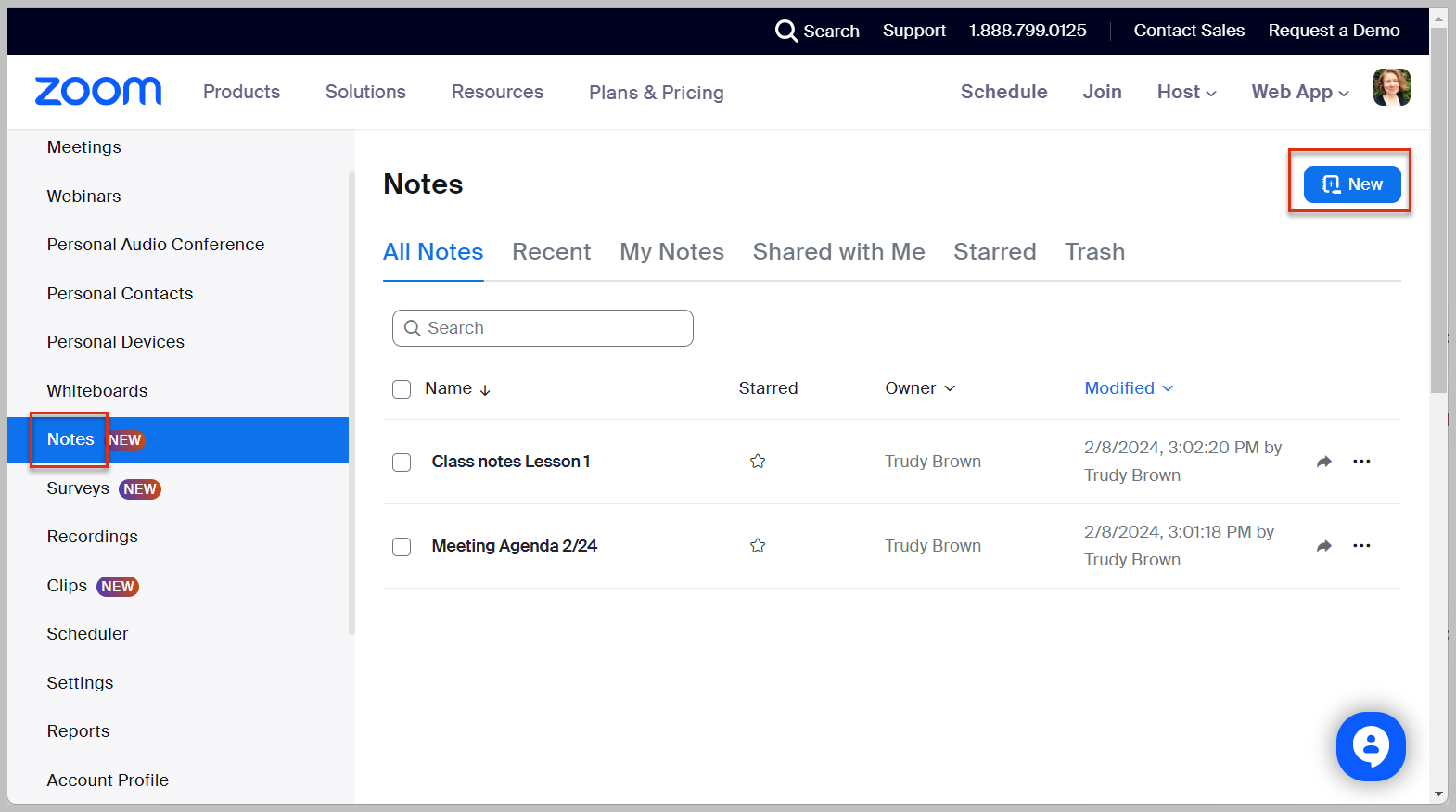This screenshot has width=1456, height=812.
Task: Open Recordings in the sidebar
Action: [93, 537]
